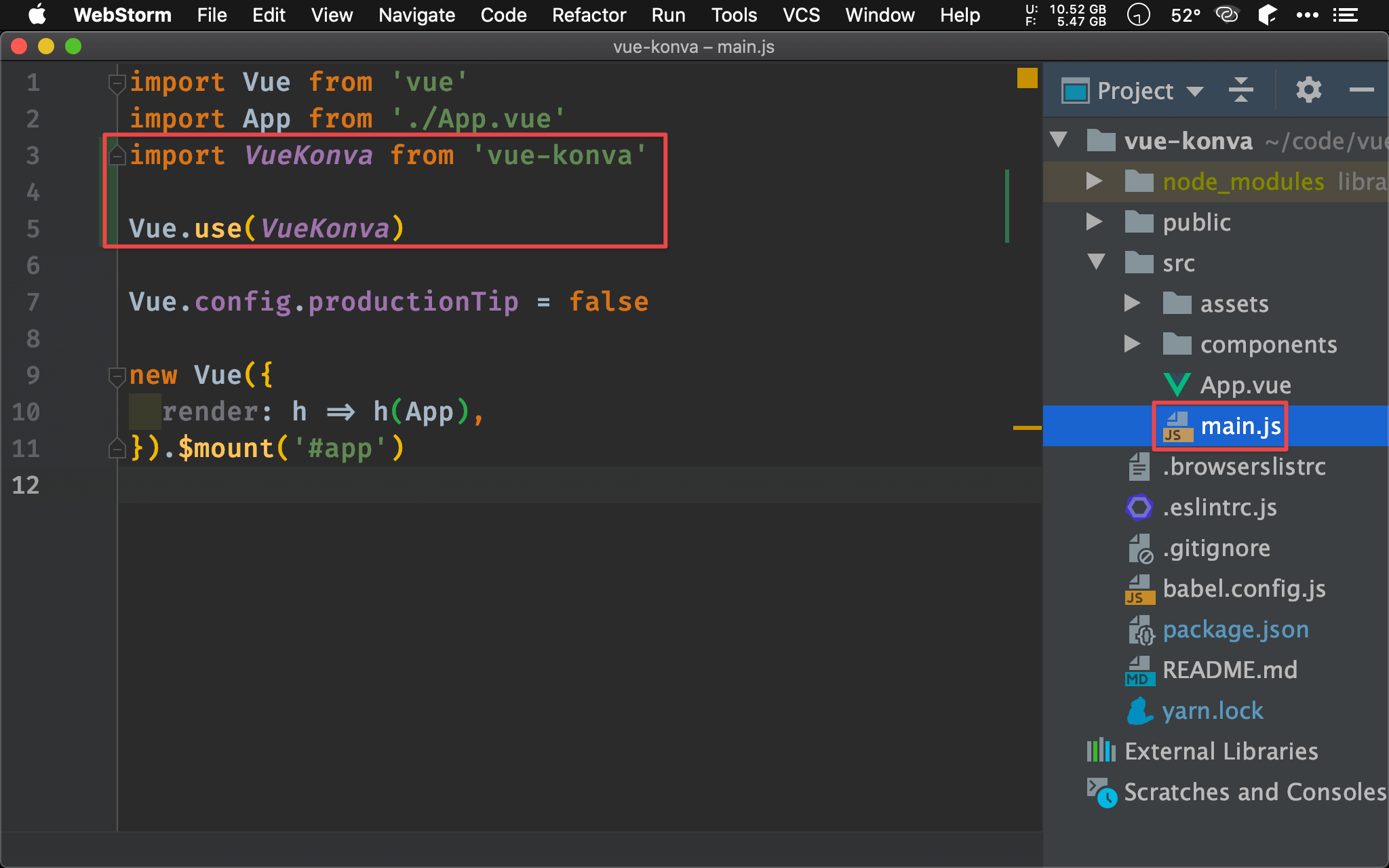This screenshot has height=868, width=1389.
Task: Open the Code menu
Action: 503,15
